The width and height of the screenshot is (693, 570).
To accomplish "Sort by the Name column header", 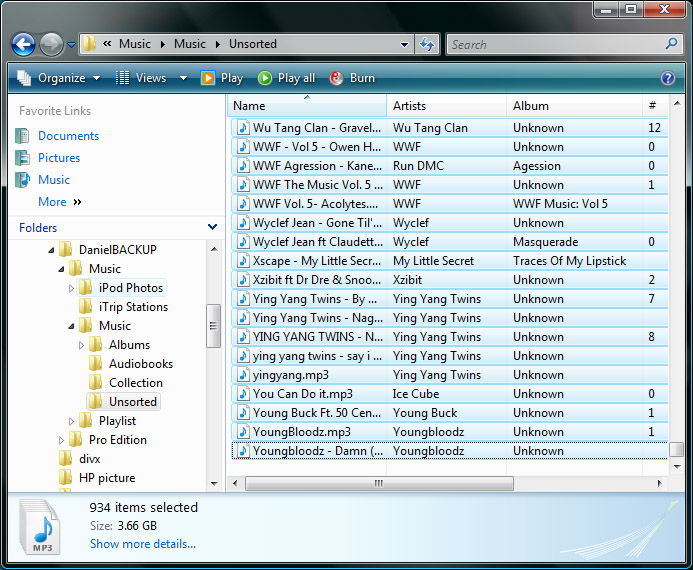I will tap(307, 106).
